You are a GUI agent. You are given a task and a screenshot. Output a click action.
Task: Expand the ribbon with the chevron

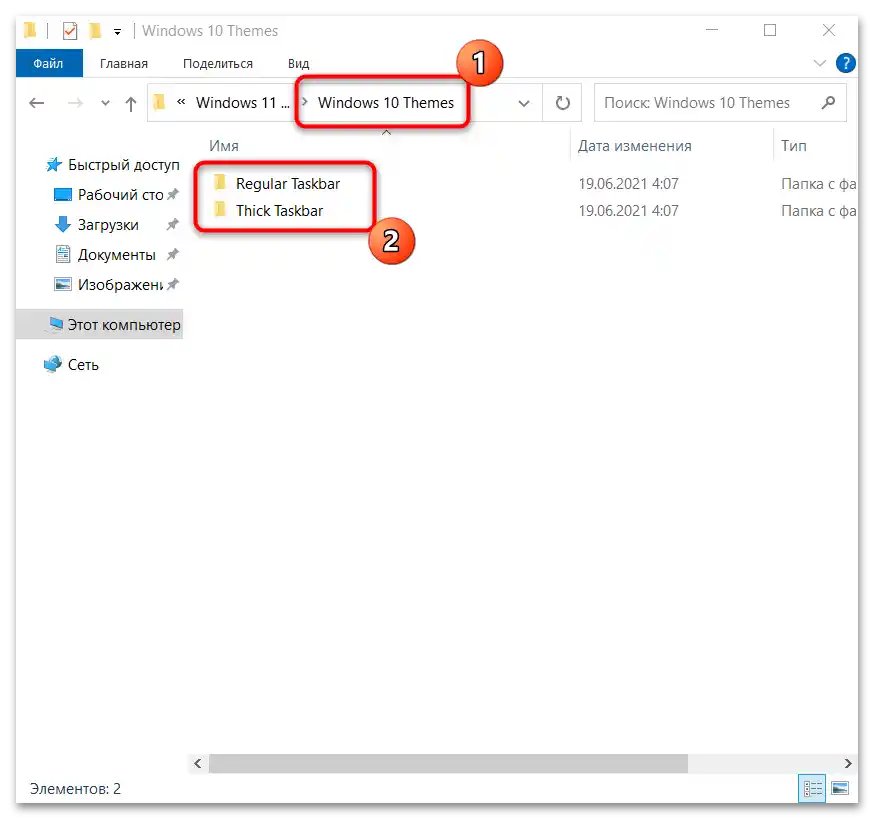tap(819, 63)
